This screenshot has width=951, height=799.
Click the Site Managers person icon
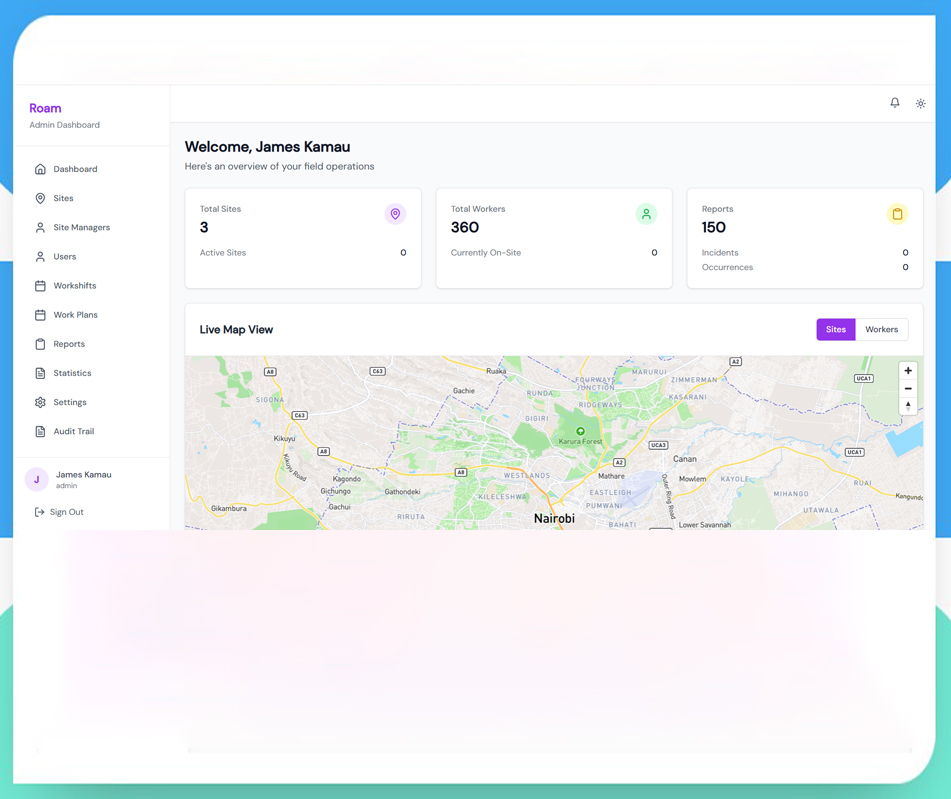pos(40,227)
